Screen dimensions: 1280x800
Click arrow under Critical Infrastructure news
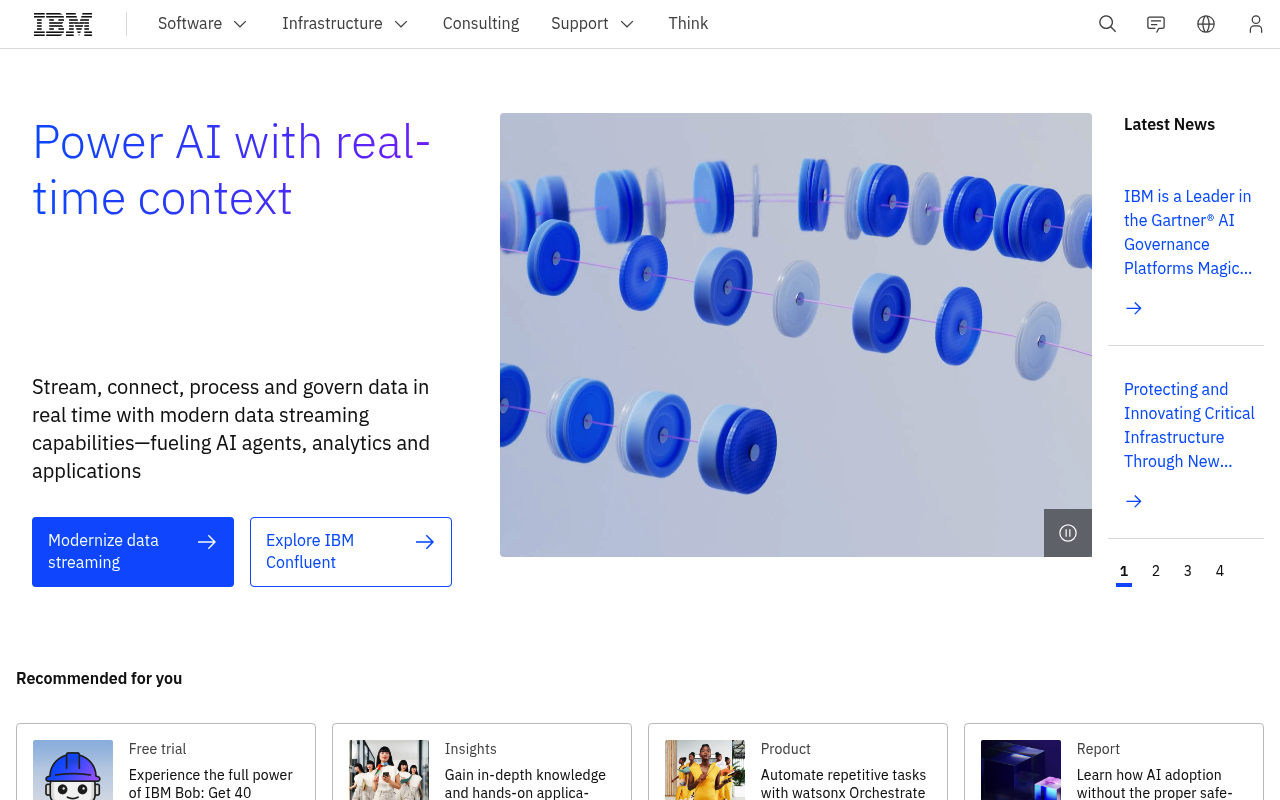point(1133,501)
